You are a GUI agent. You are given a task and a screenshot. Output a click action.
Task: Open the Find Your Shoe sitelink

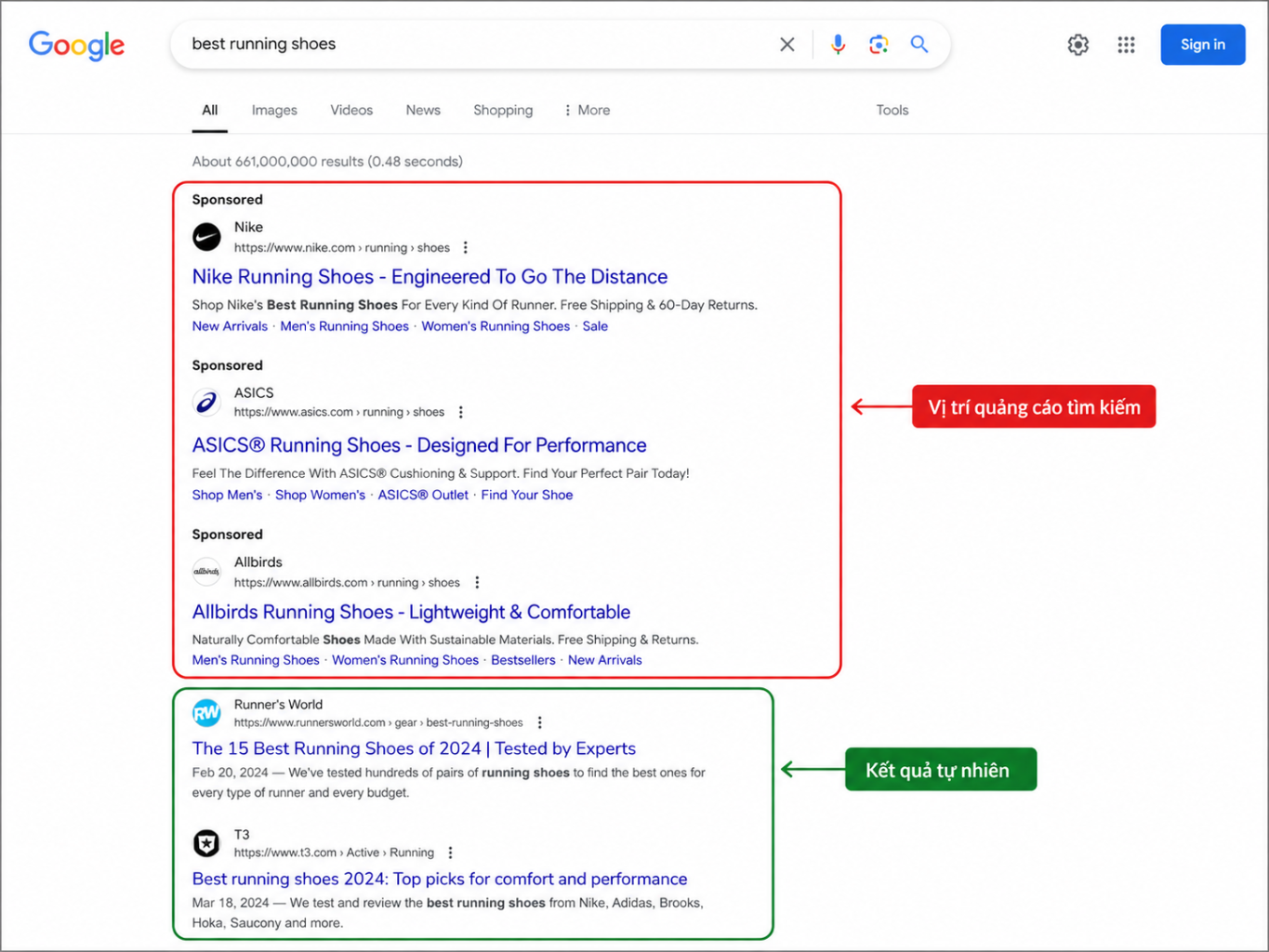(527, 496)
